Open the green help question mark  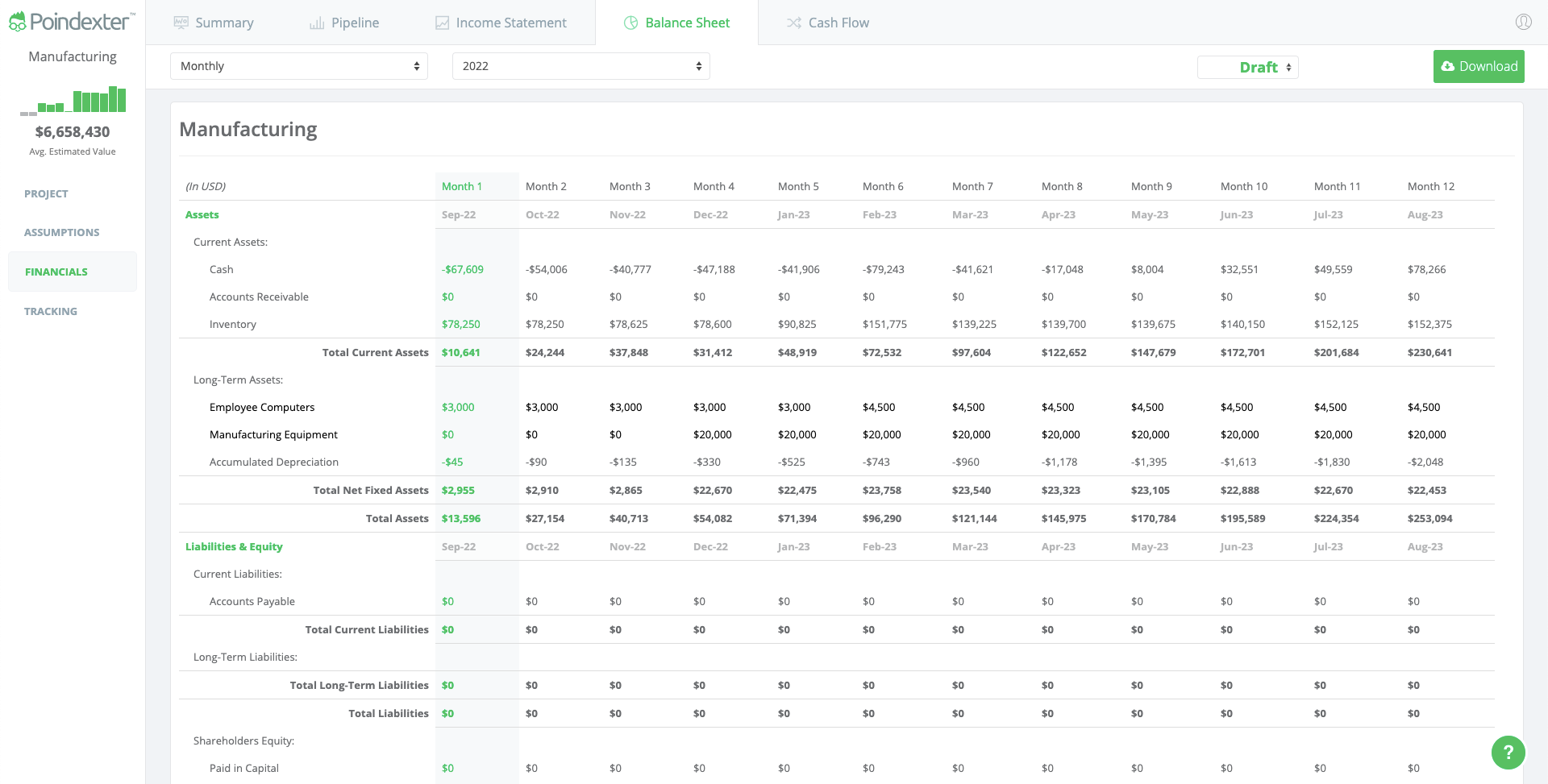tap(1508, 753)
